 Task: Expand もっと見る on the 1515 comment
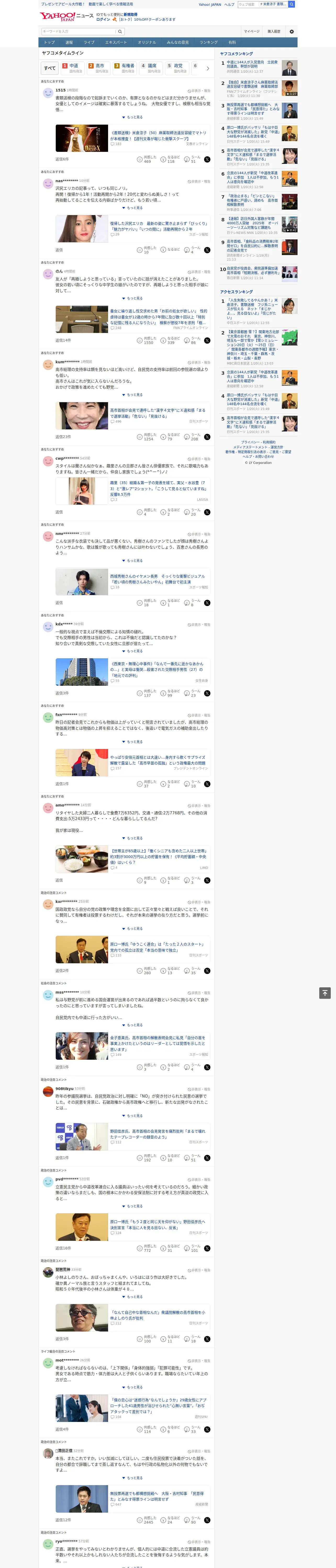tap(132, 118)
